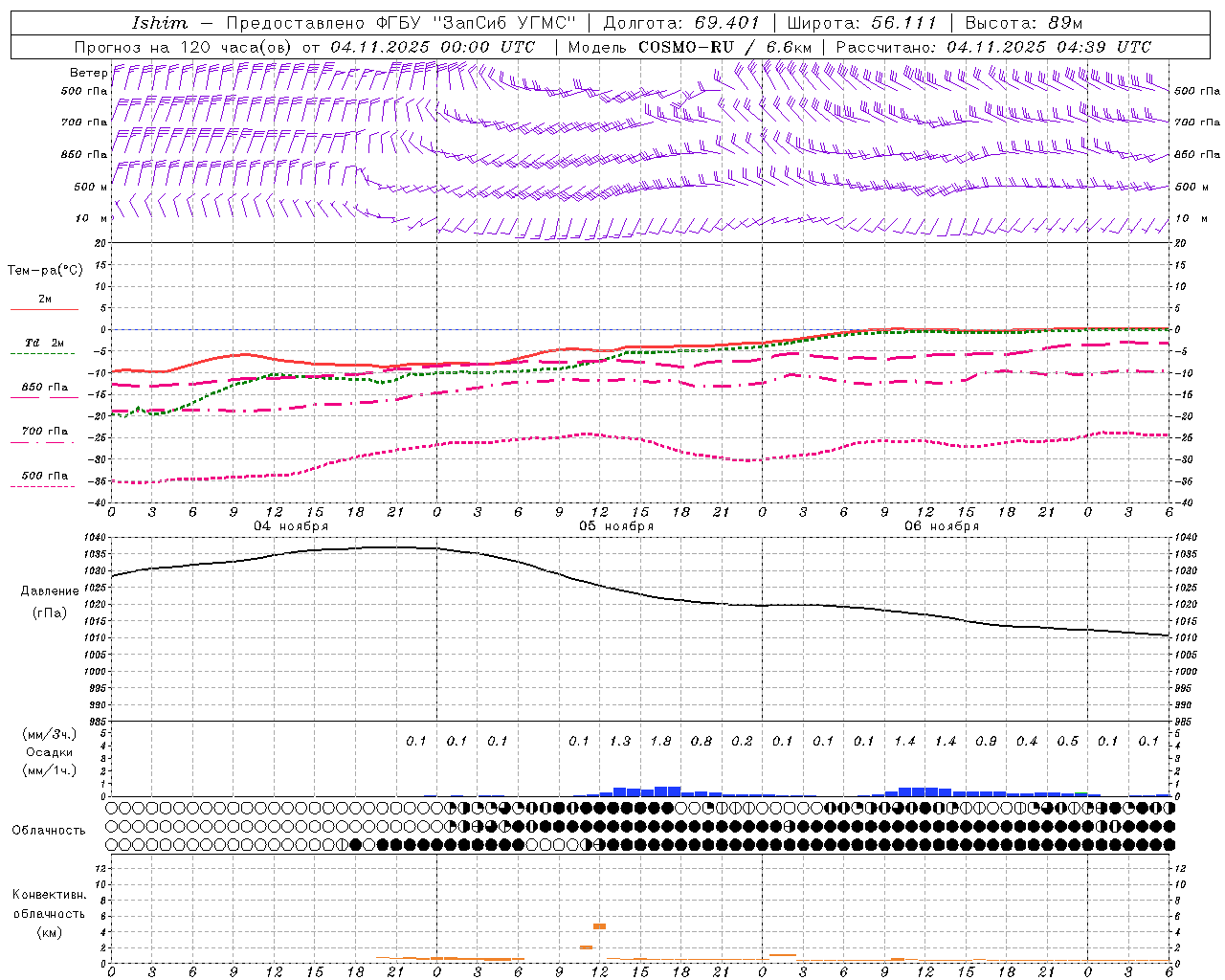Click the 0.8 precipitation total value
The width and height of the screenshot is (1225, 980).
tap(701, 742)
